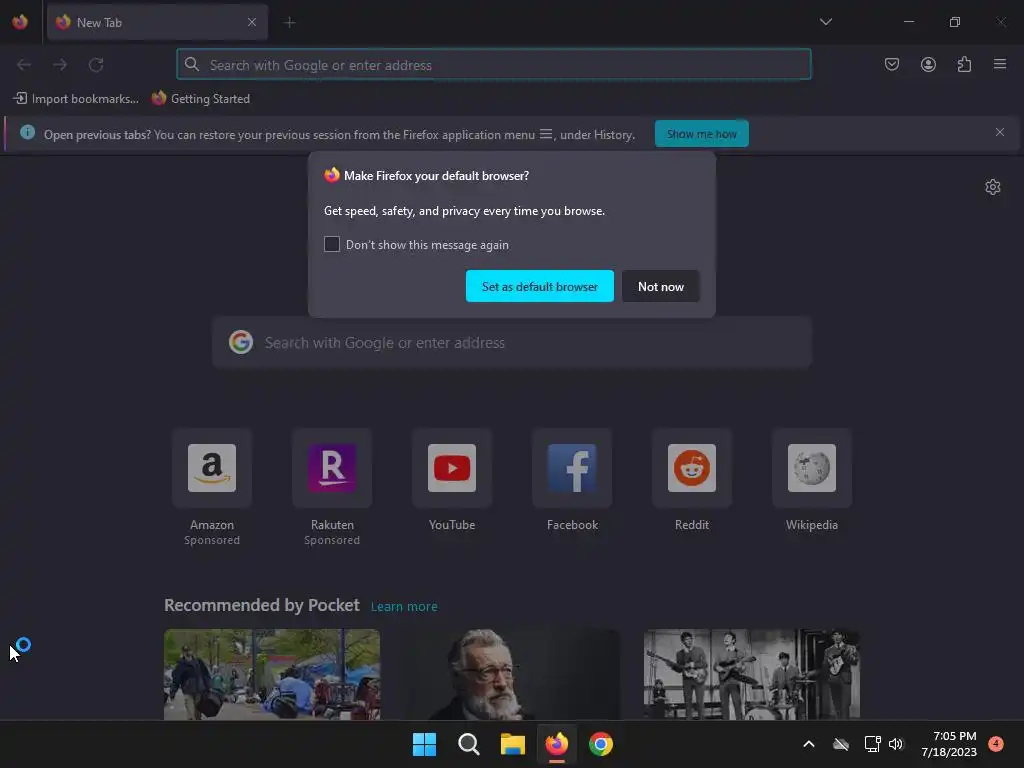This screenshot has width=1024, height=768.
Task: Open volume speaker tray icon
Action: click(896, 744)
